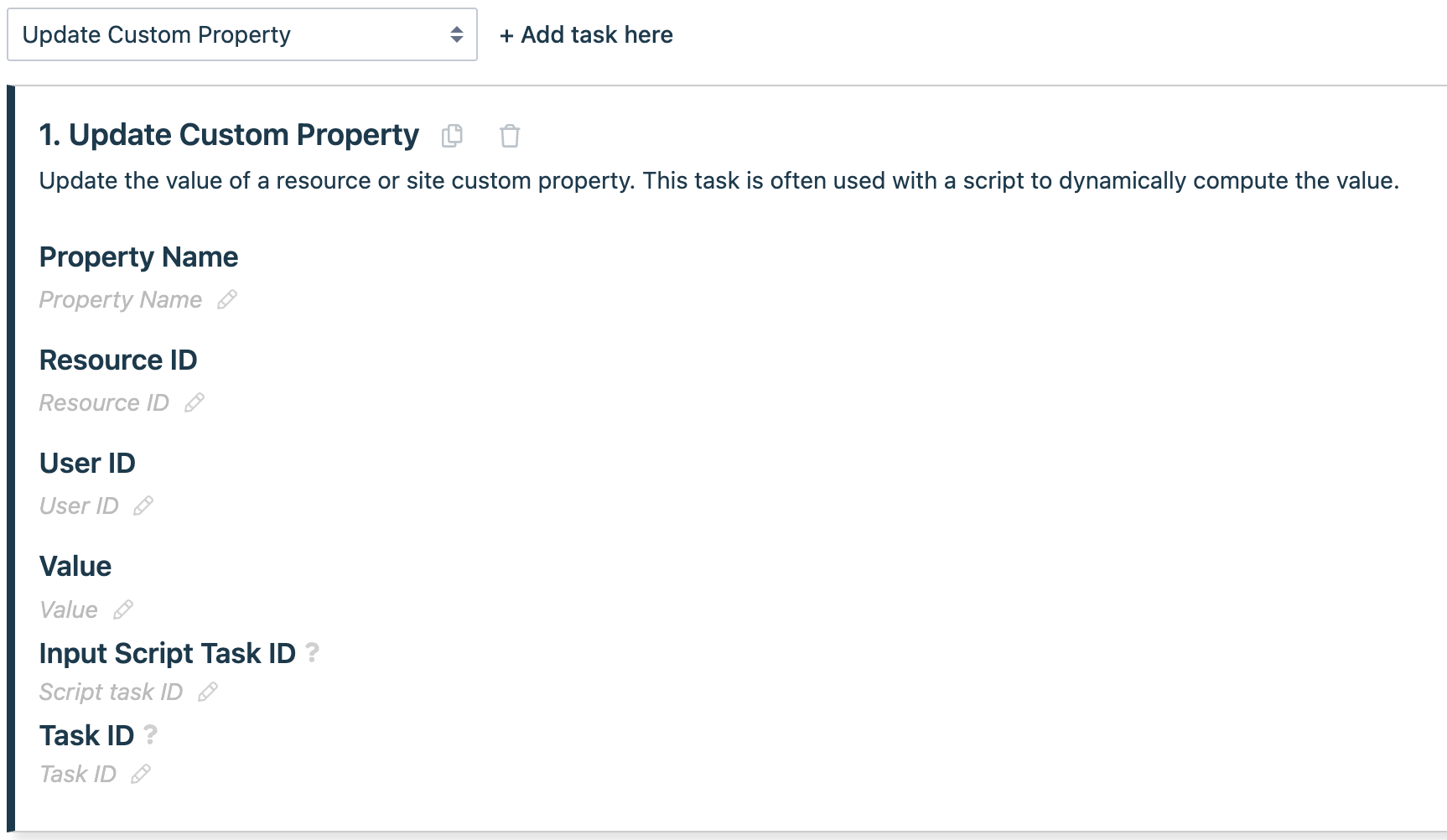Click the Task ID placeholder text
Screen dimensions: 1447x840
coord(78,774)
